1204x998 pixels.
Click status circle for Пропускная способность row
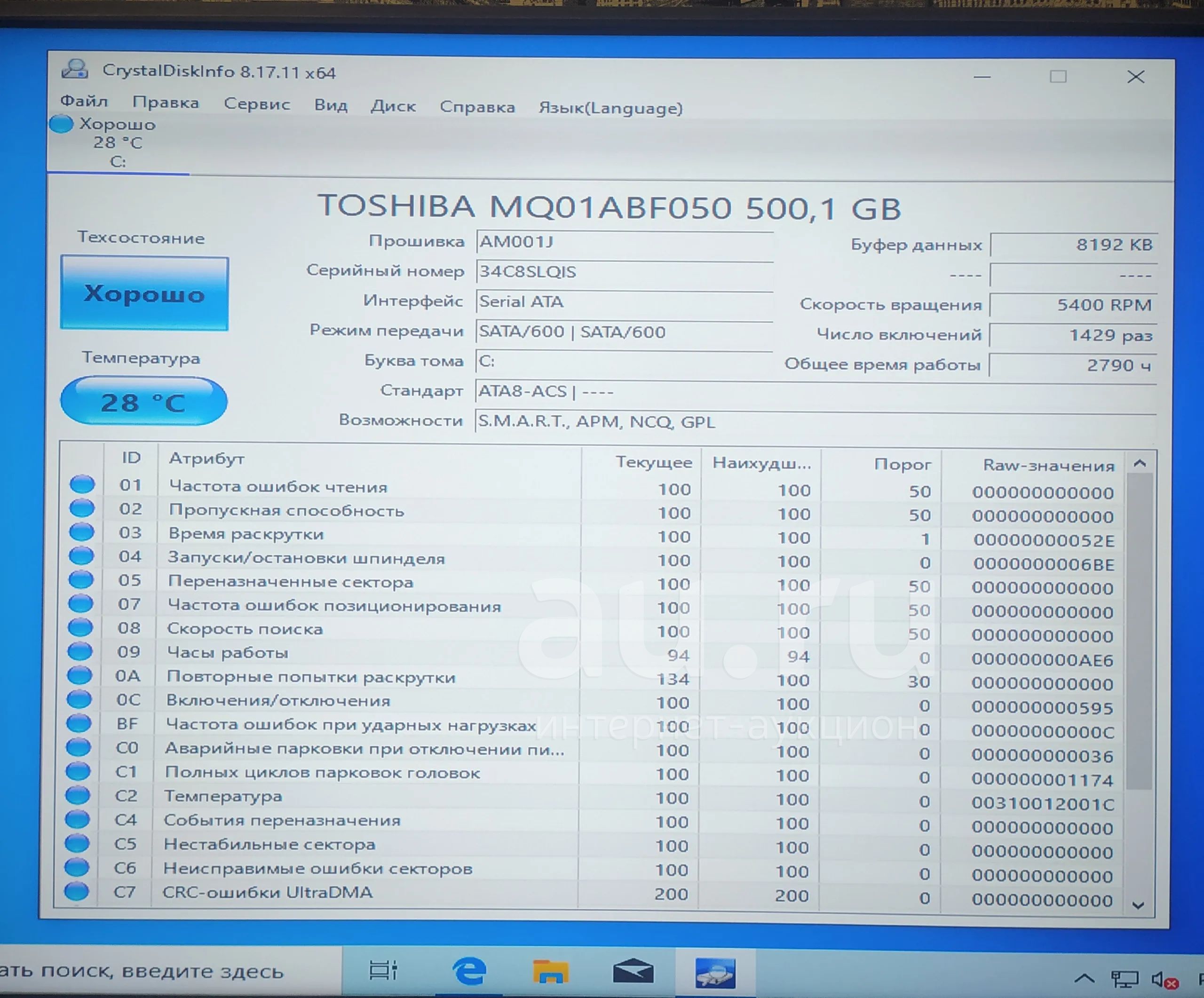(82, 508)
